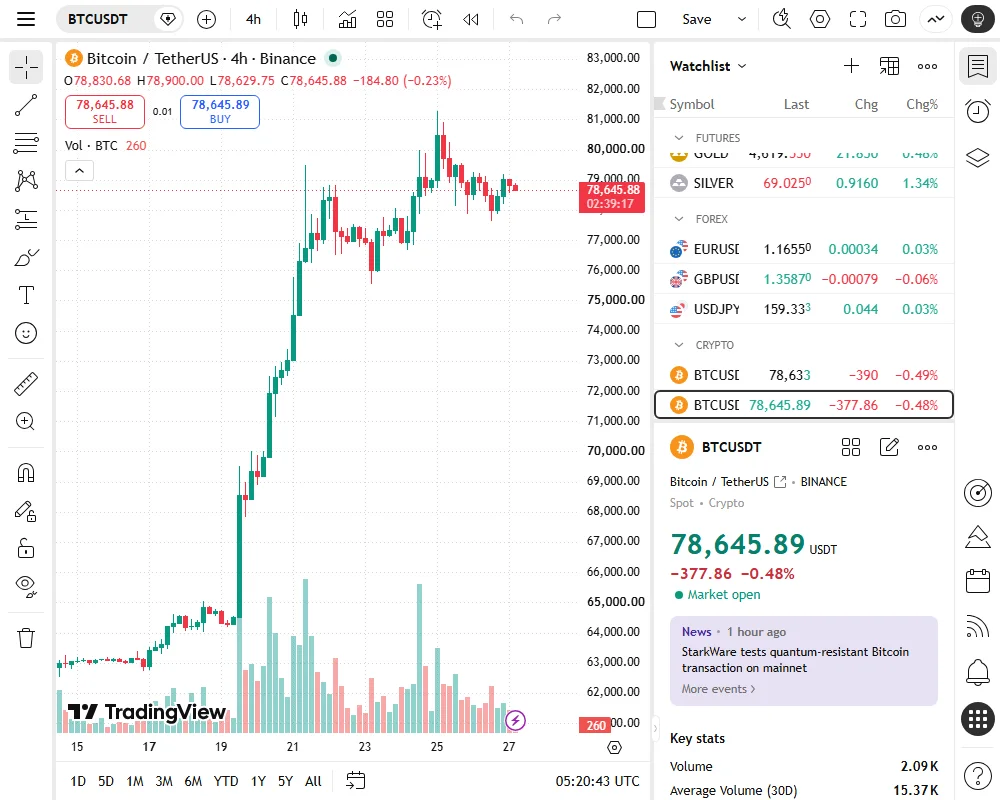Viewport: 1000px width, 800px height.
Task: Click the 78,645.89 BUY button
Action: 220,111
